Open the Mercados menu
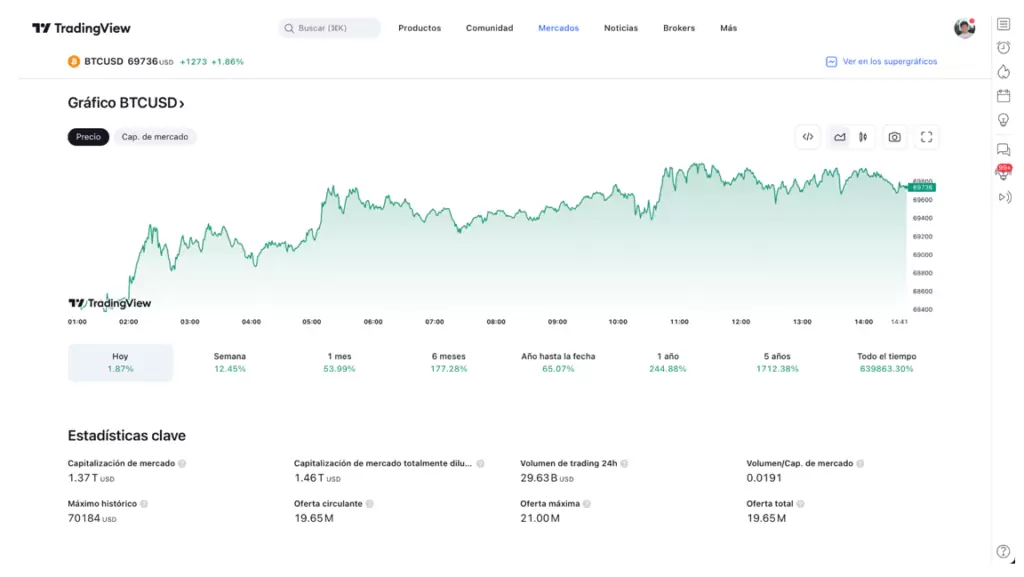1024x577 pixels. (558, 28)
